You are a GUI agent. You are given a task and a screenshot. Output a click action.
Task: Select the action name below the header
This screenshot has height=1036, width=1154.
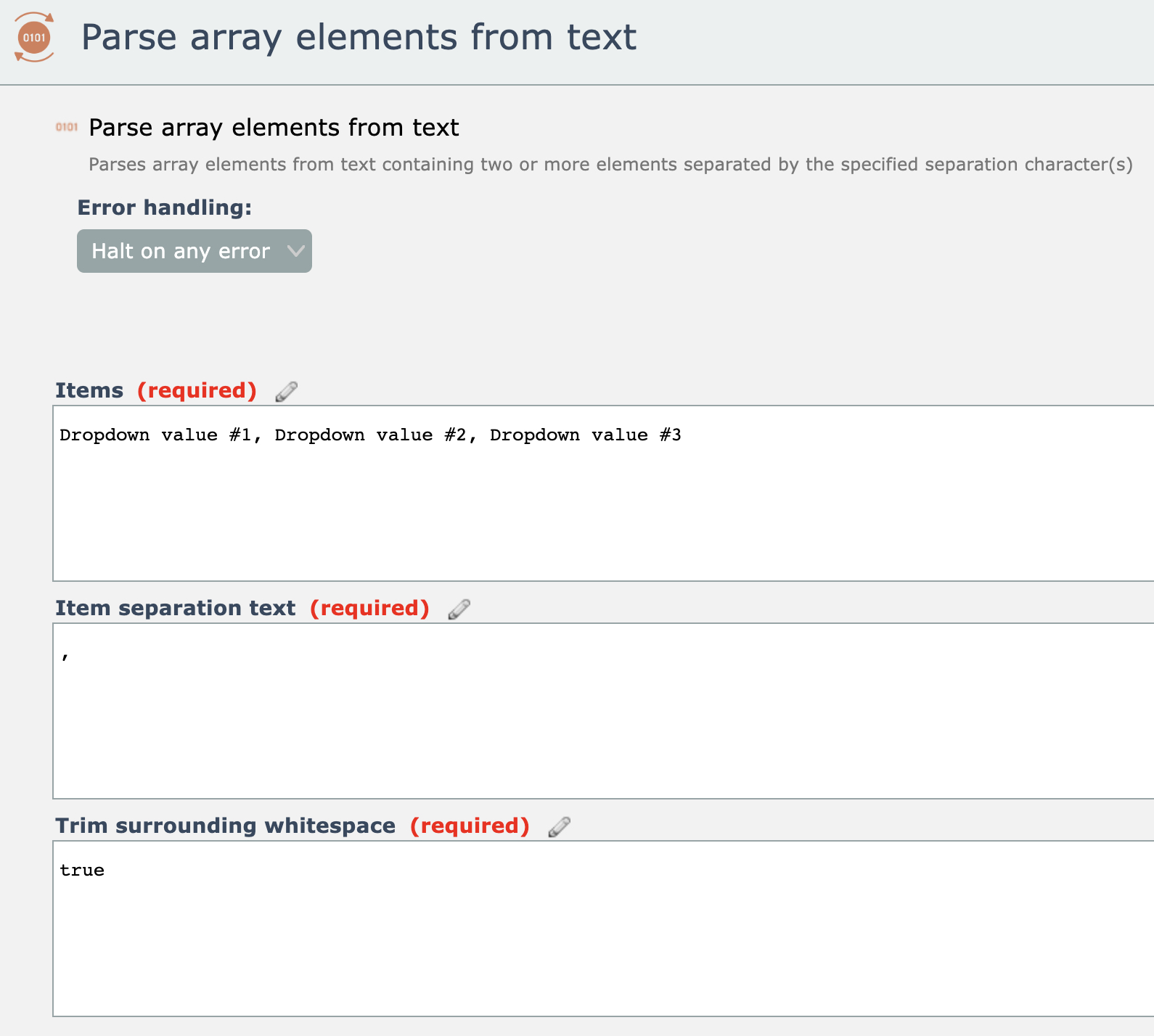(274, 128)
